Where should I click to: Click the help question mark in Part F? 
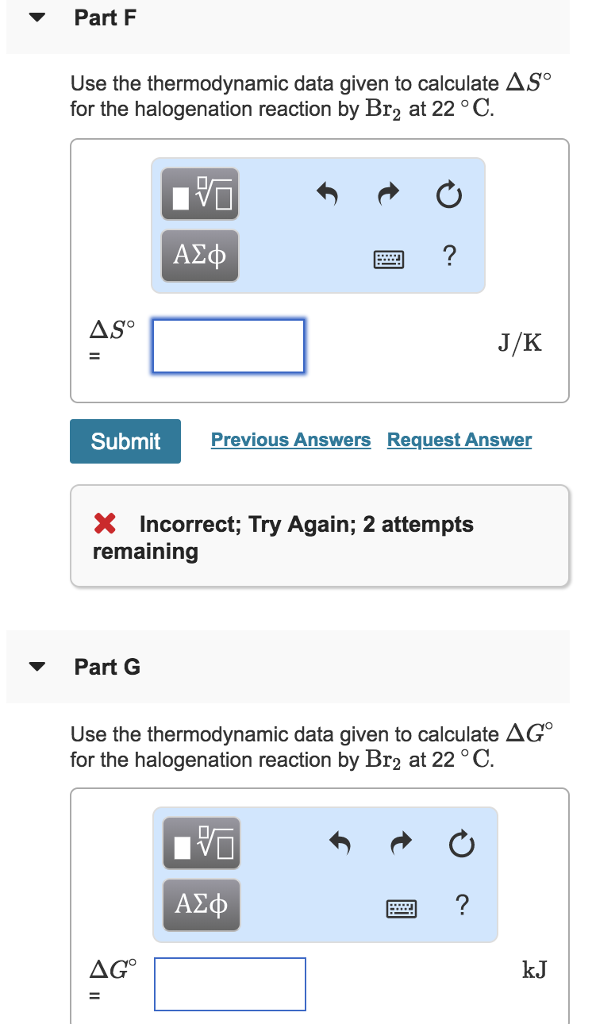tap(449, 257)
